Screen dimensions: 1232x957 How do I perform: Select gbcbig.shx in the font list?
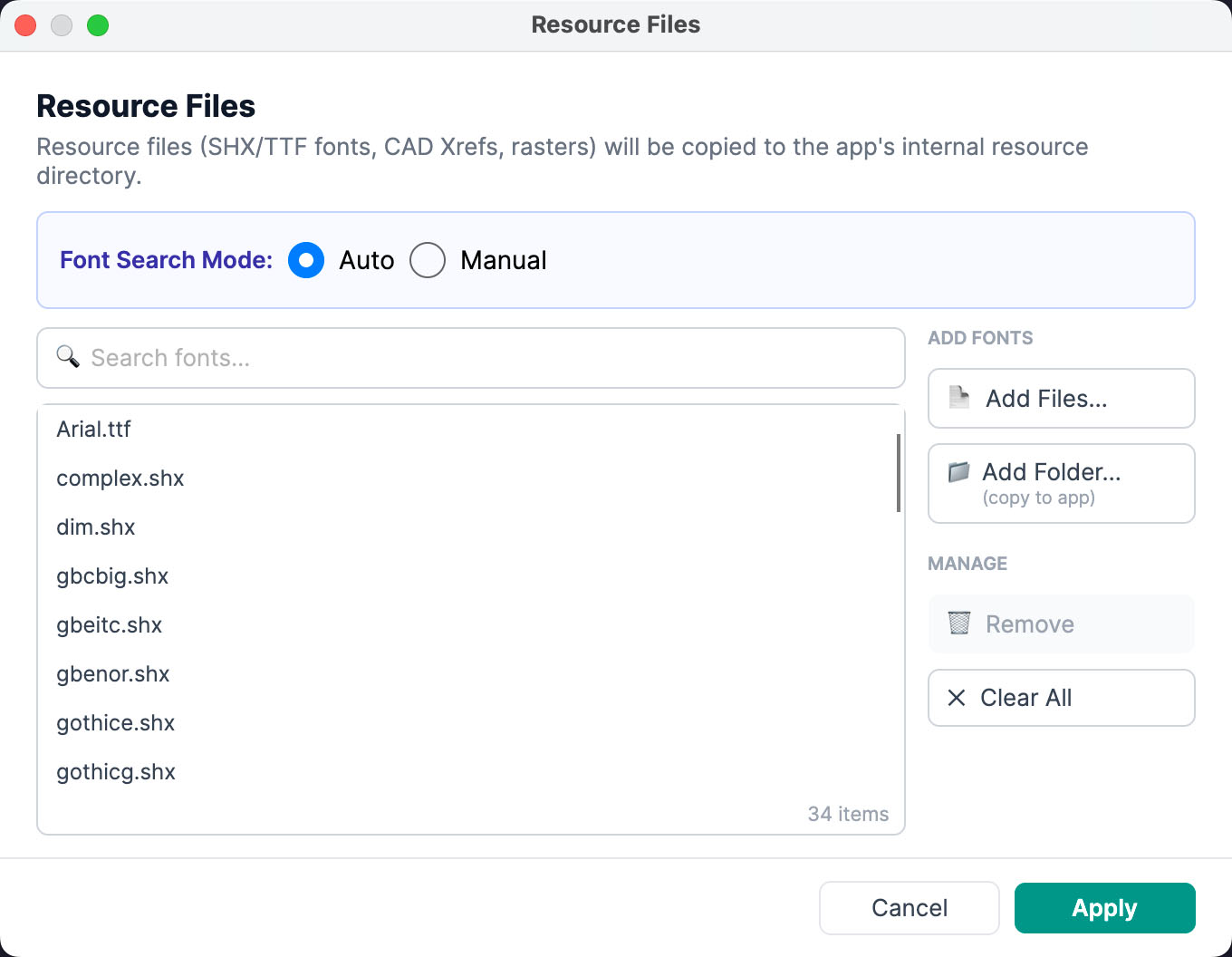click(x=471, y=576)
